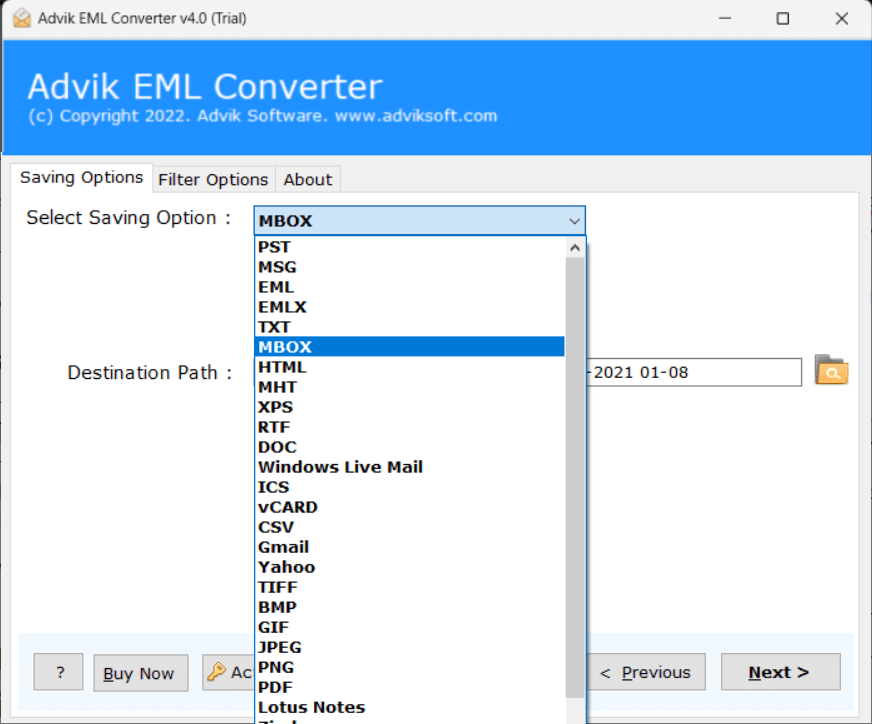Image resolution: width=872 pixels, height=724 pixels.
Task: Maximize the Advik EML Converter window
Action: tap(782, 18)
